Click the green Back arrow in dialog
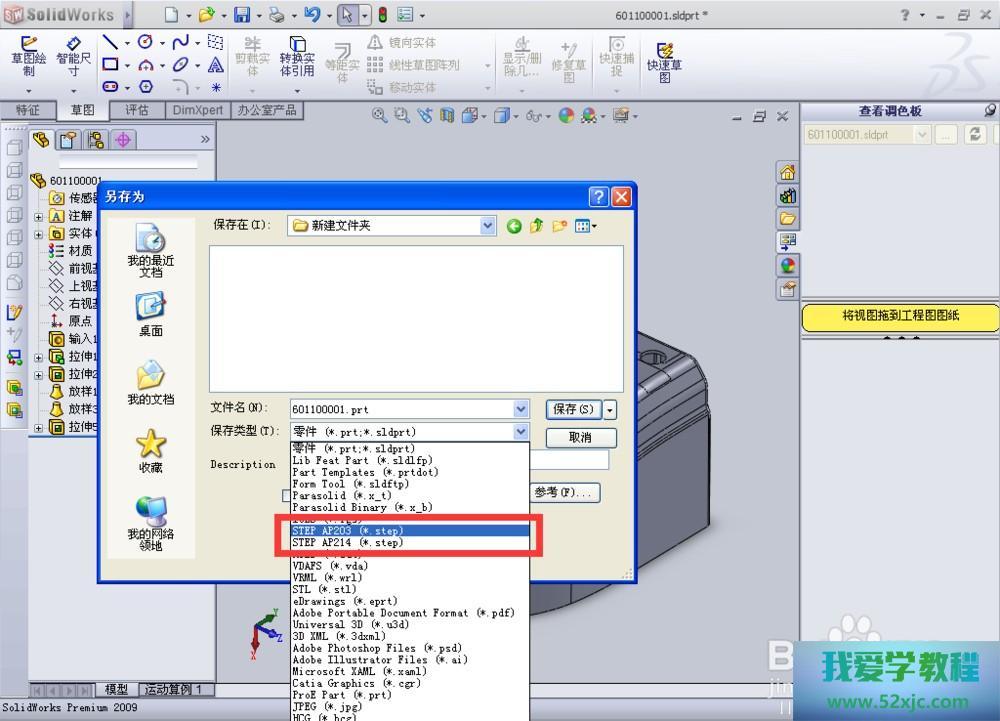The image size is (1000, 721). click(514, 226)
